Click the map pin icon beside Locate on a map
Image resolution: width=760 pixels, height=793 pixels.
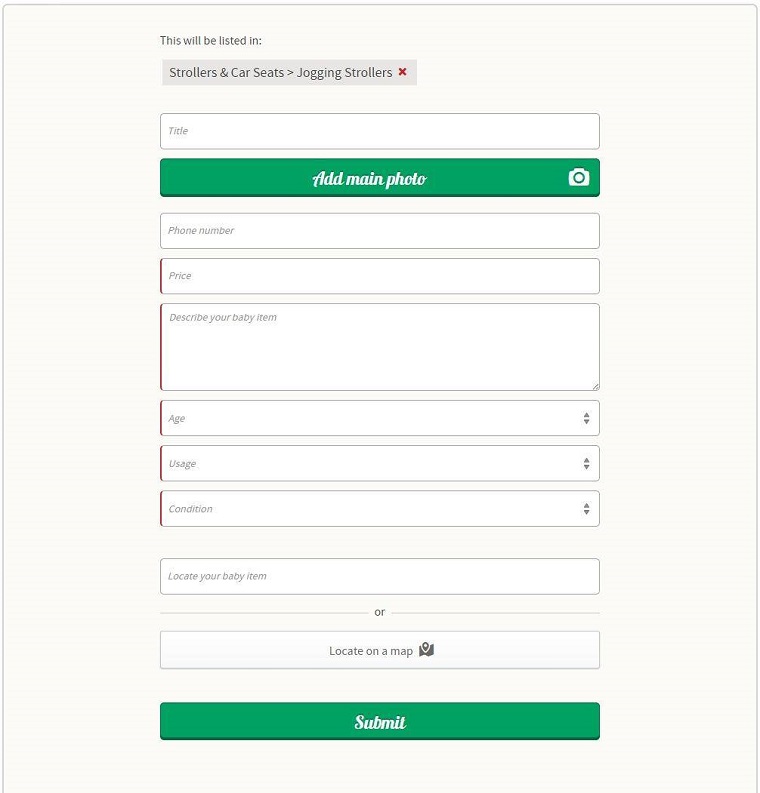(426, 649)
